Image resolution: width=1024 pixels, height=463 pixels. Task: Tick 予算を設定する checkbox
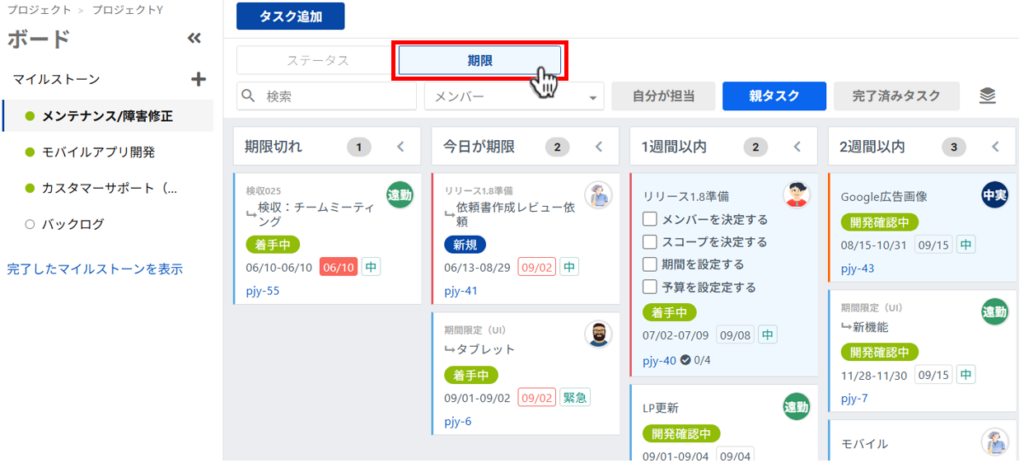(x=650, y=287)
